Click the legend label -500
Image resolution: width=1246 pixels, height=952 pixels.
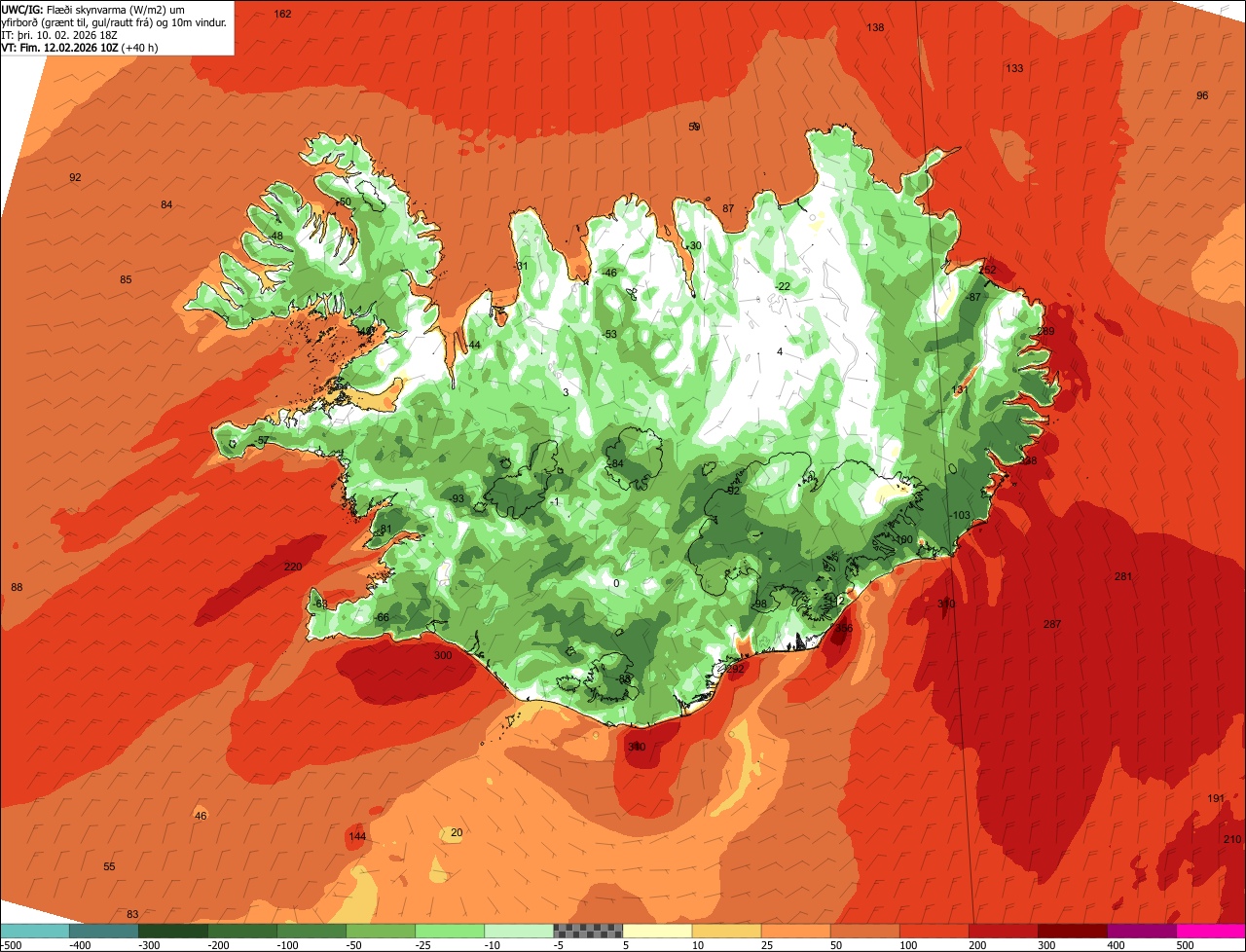point(12,945)
